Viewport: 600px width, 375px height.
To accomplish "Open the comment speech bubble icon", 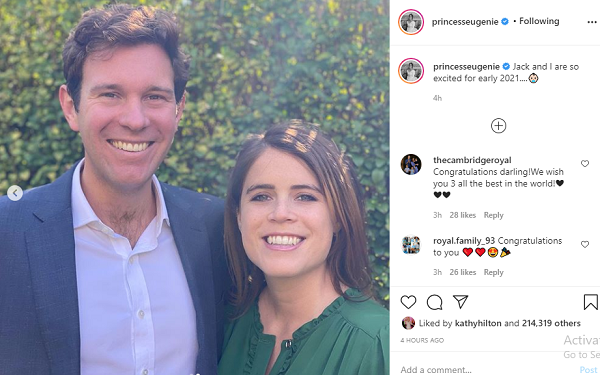I will pos(435,302).
